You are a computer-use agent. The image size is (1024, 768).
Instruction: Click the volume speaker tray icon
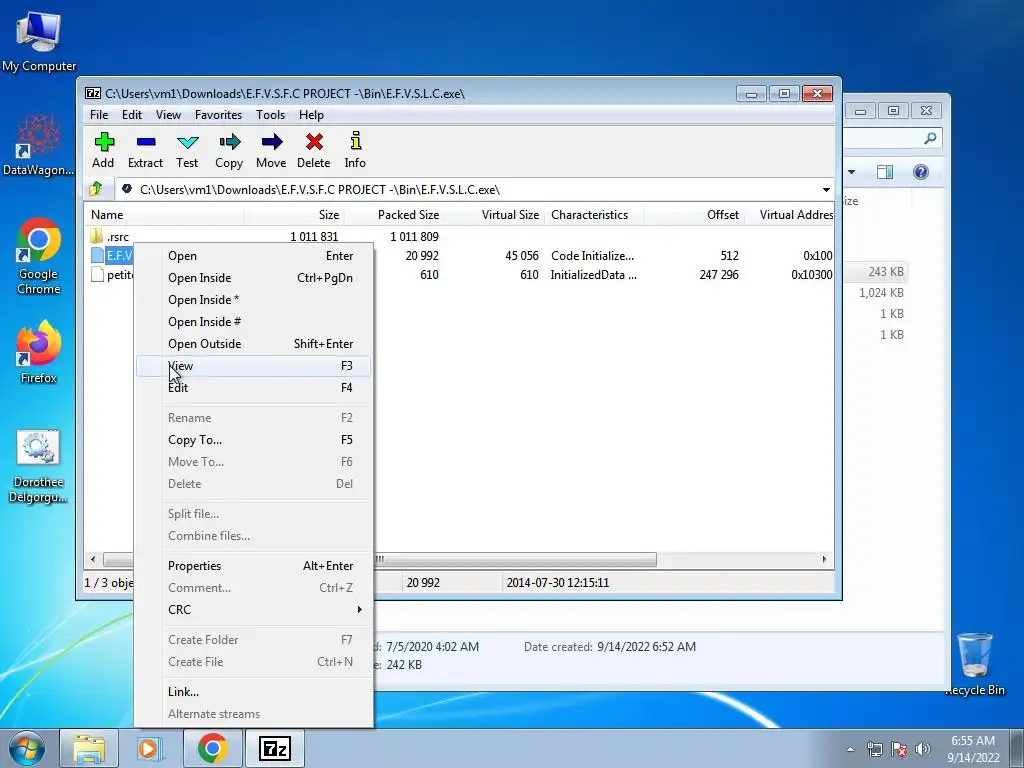click(923, 749)
